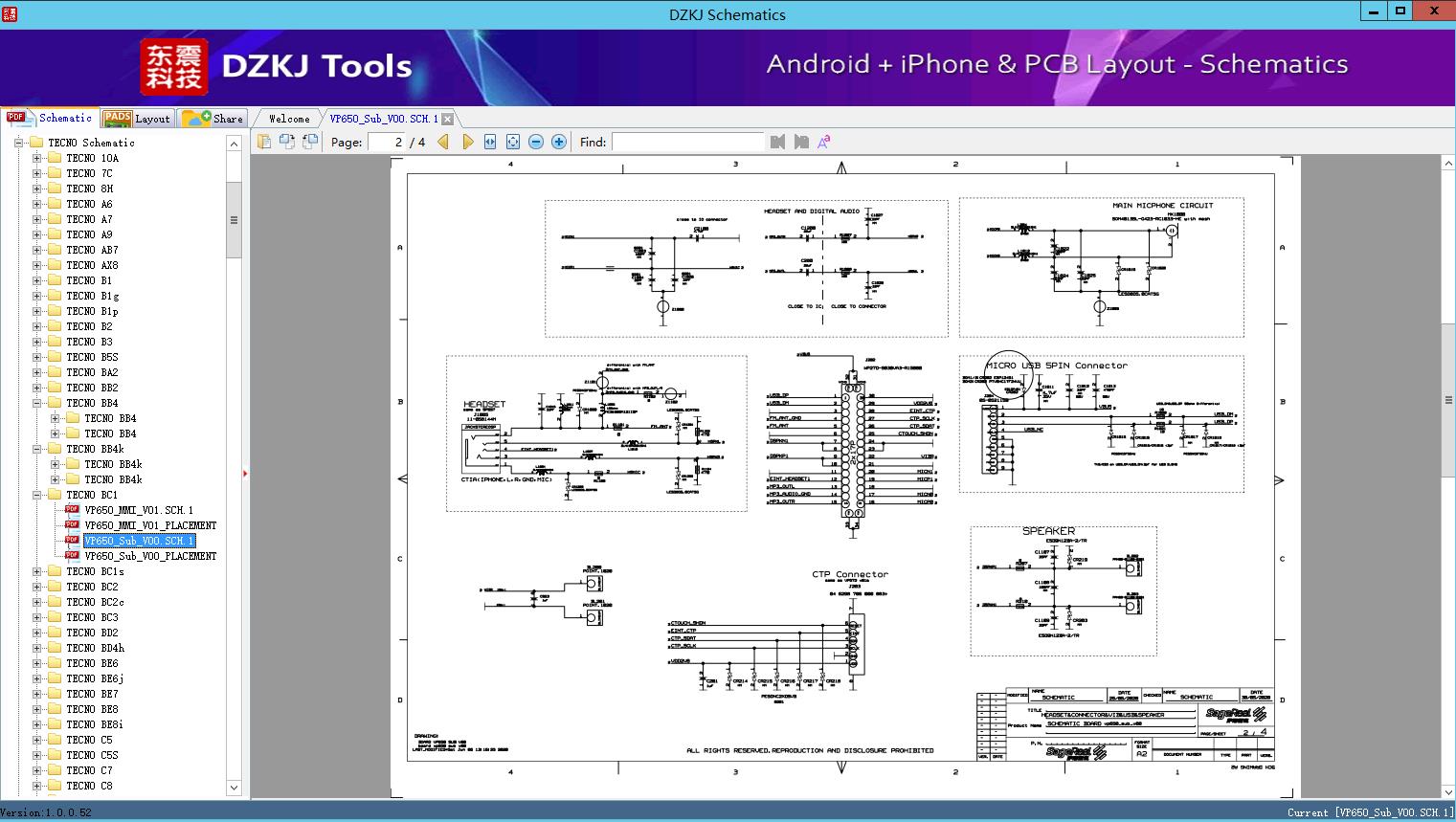Collapse the TECNO BC1 folder

36,495
